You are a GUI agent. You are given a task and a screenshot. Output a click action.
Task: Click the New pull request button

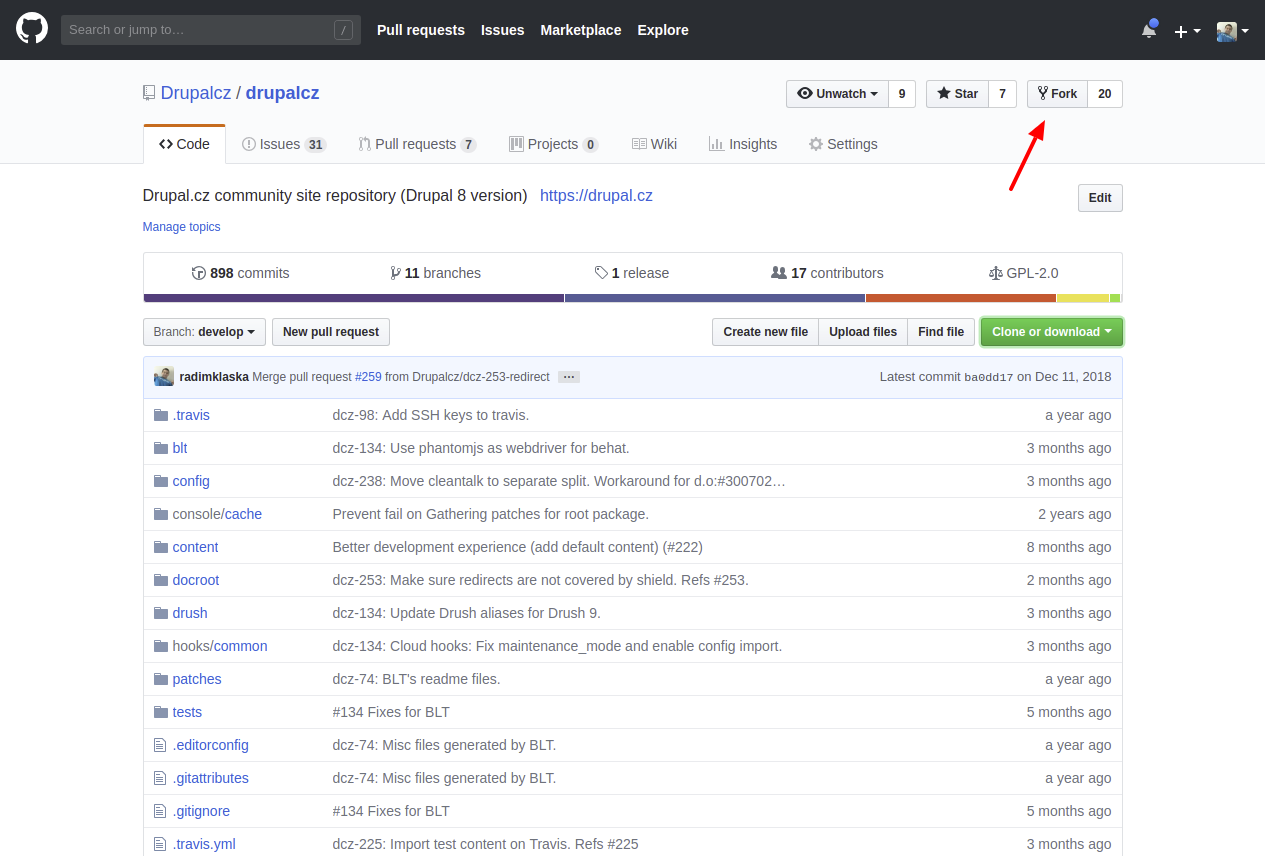pyautogui.click(x=331, y=332)
